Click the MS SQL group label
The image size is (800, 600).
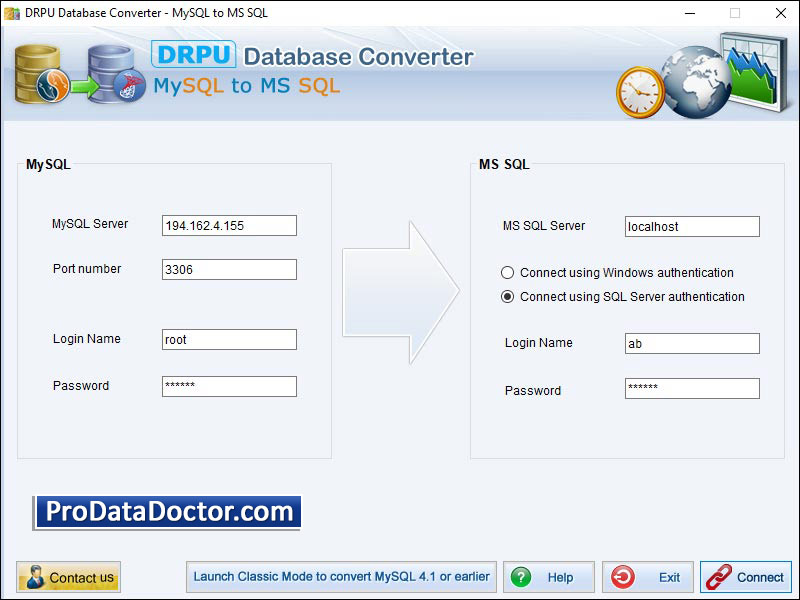pos(504,164)
